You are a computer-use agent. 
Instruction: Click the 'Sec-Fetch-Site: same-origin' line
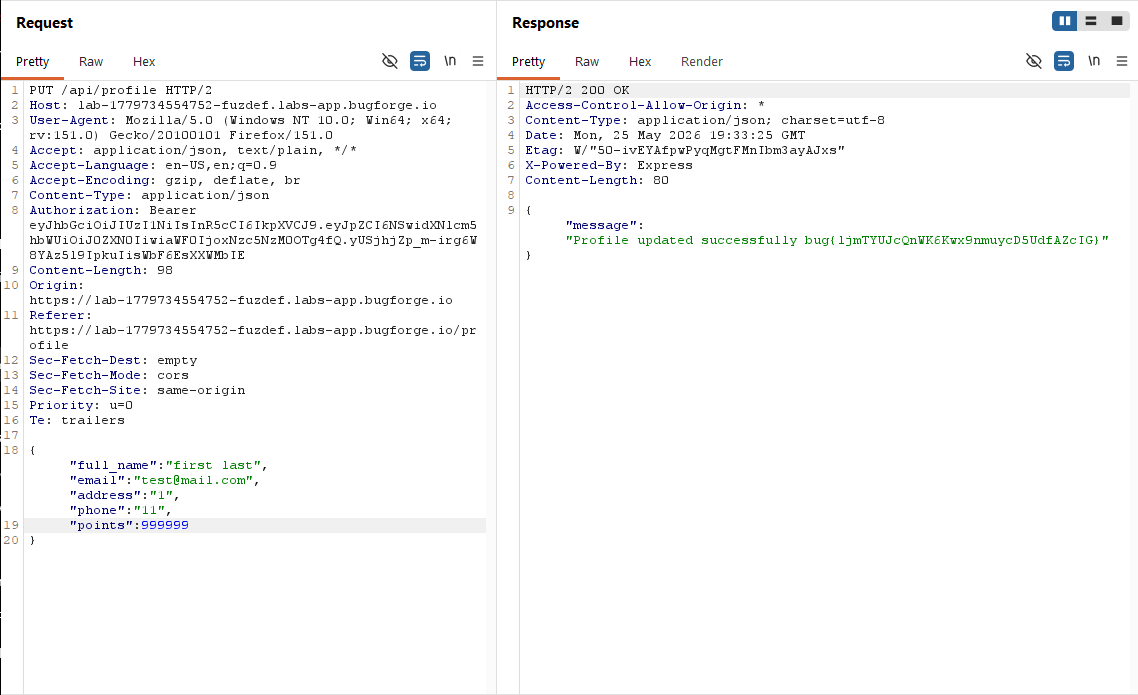coord(137,390)
